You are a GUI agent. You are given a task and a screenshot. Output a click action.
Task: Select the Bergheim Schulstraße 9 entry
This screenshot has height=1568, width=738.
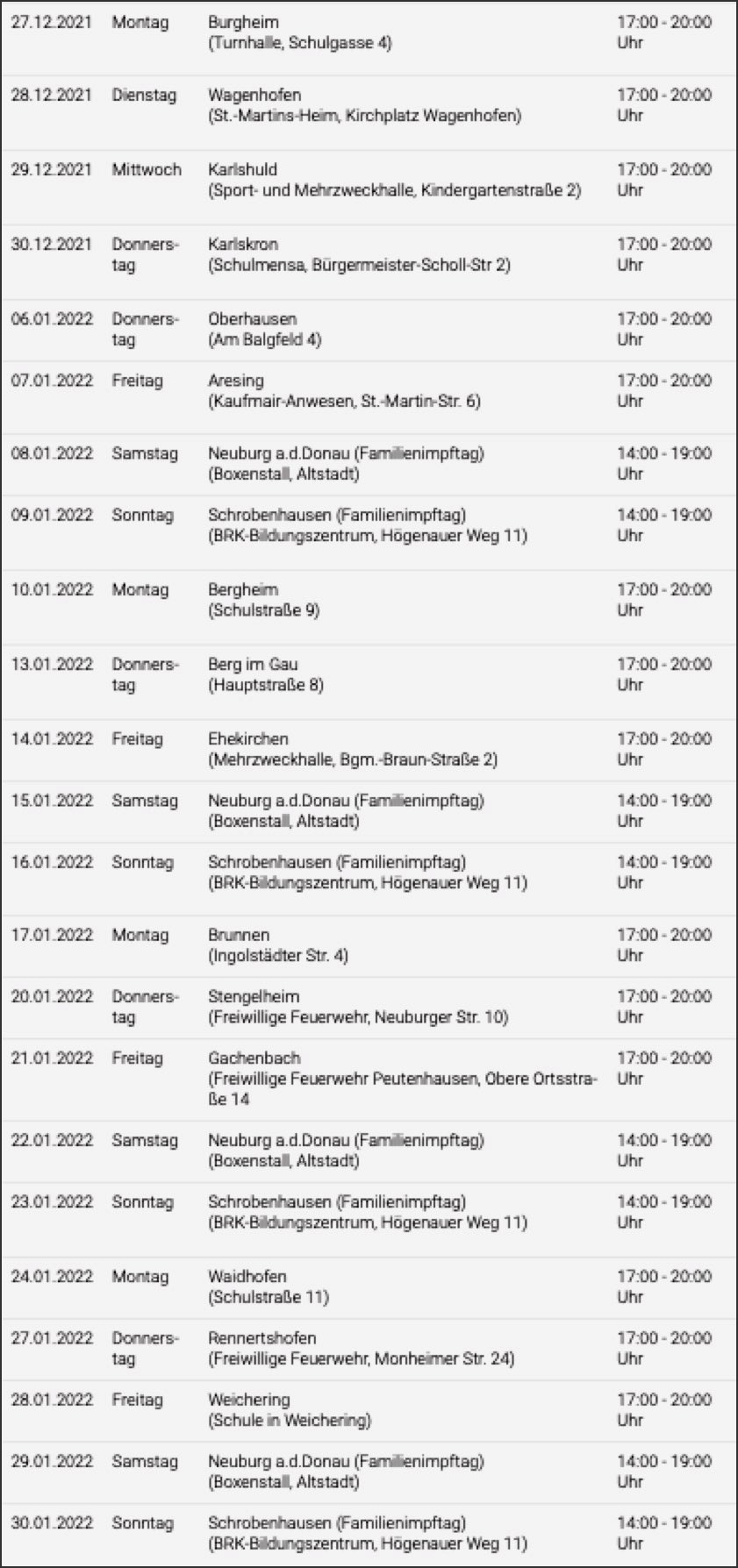[x=263, y=600]
